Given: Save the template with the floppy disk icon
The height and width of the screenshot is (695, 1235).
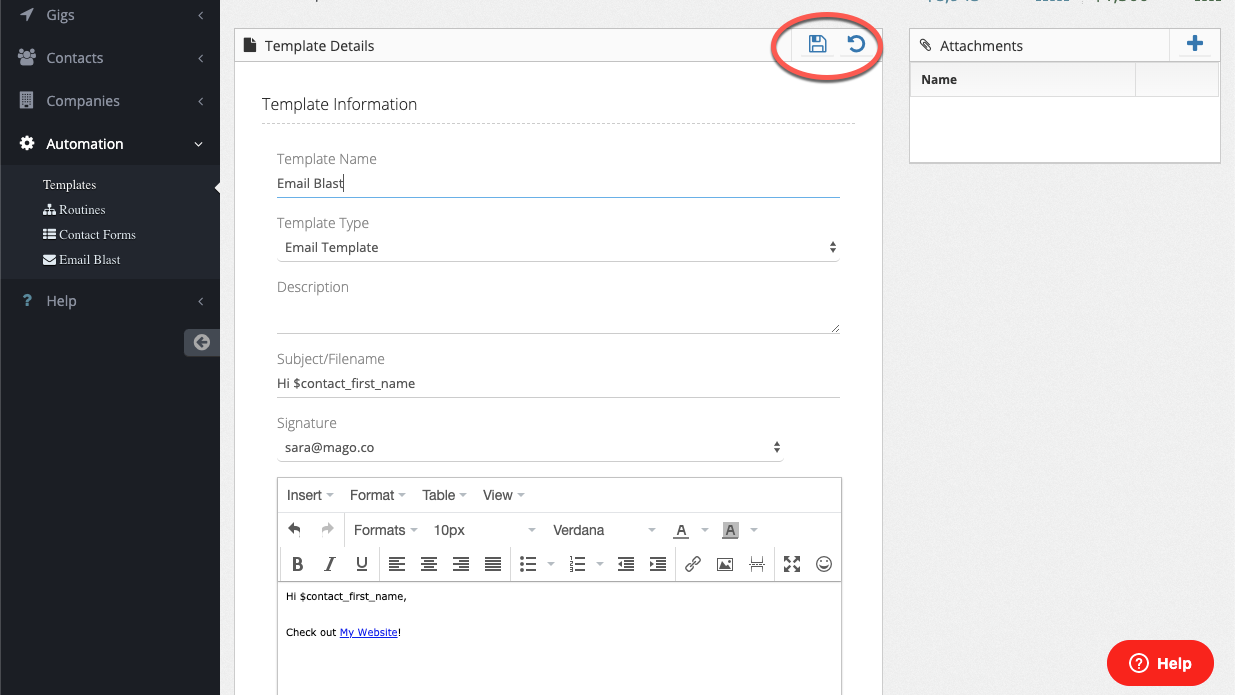Looking at the screenshot, I should (817, 44).
